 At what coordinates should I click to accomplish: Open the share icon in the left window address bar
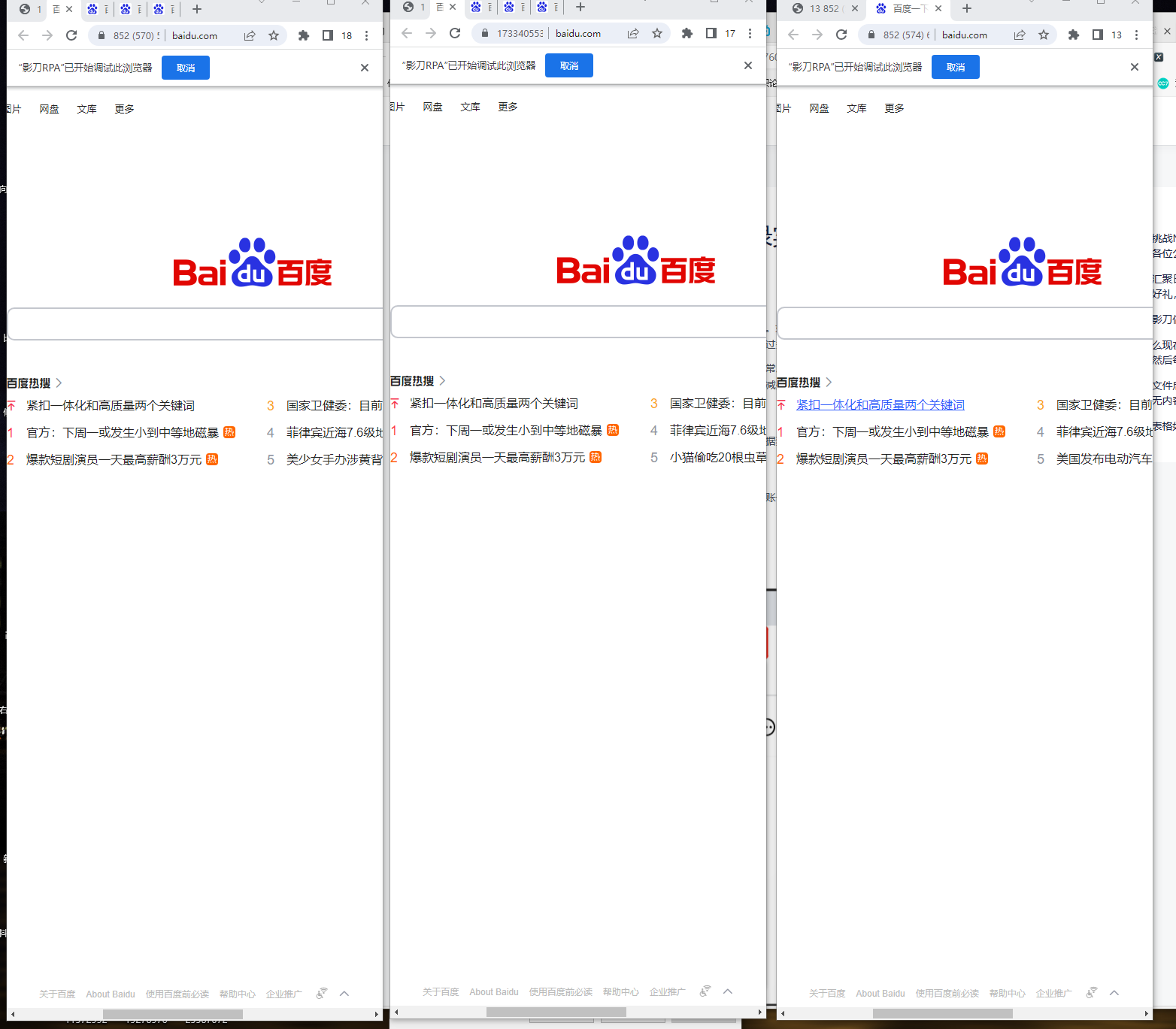pos(250,35)
